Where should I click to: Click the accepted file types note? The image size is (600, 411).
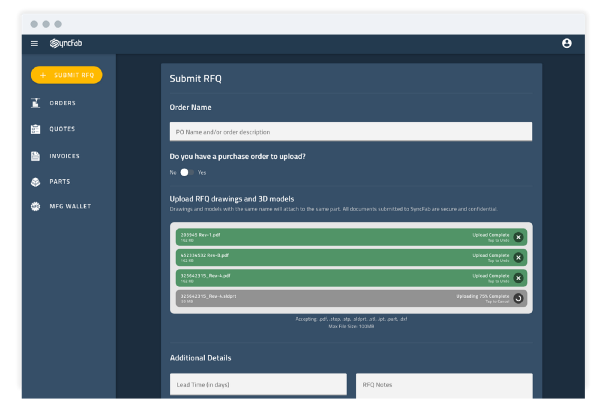coord(351,319)
